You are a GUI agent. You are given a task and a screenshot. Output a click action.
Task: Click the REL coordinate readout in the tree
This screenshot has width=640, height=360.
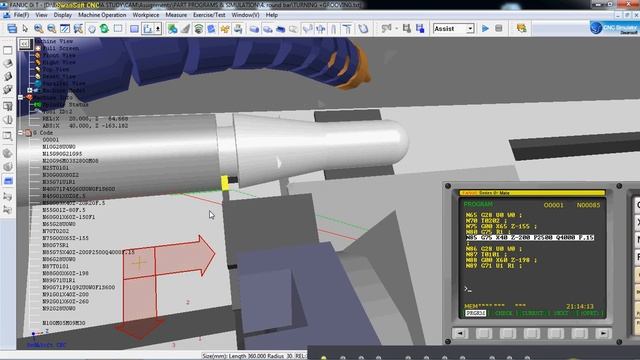pyautogui.click(x=85, y=119)
